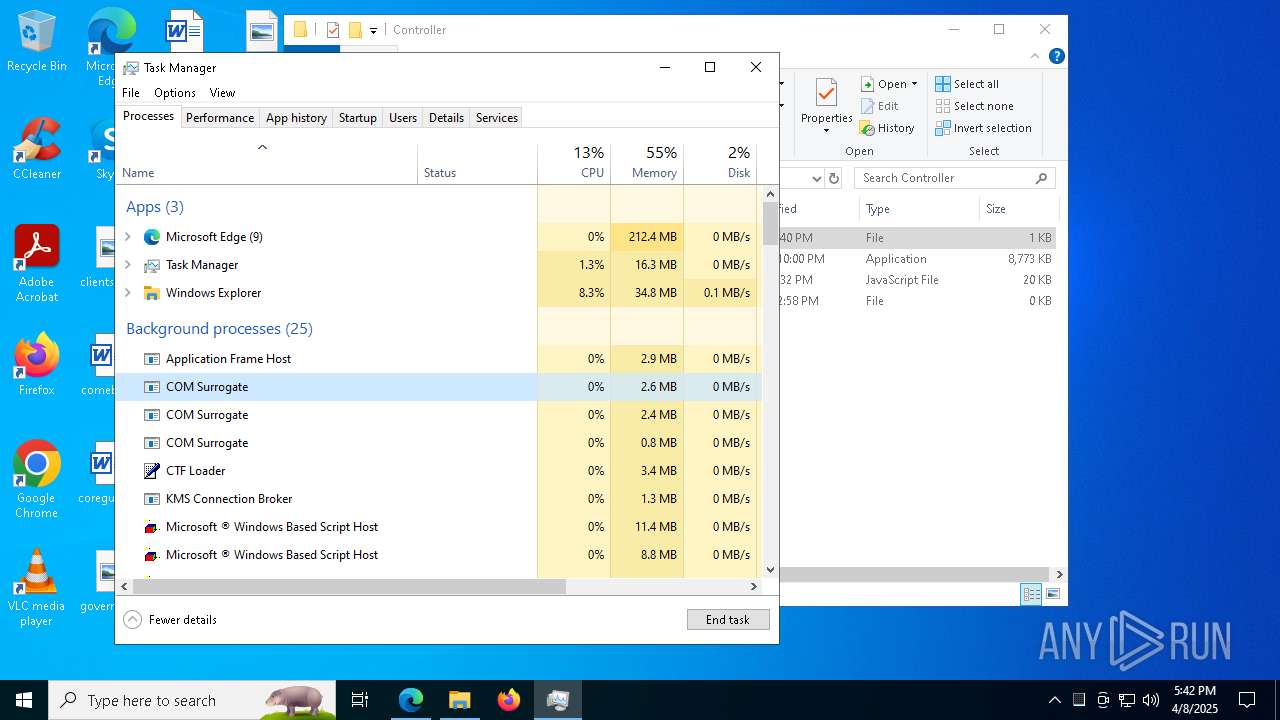Sort processes by the Memory column
Screen dimensions: 1280x720
tap(647, 163)
